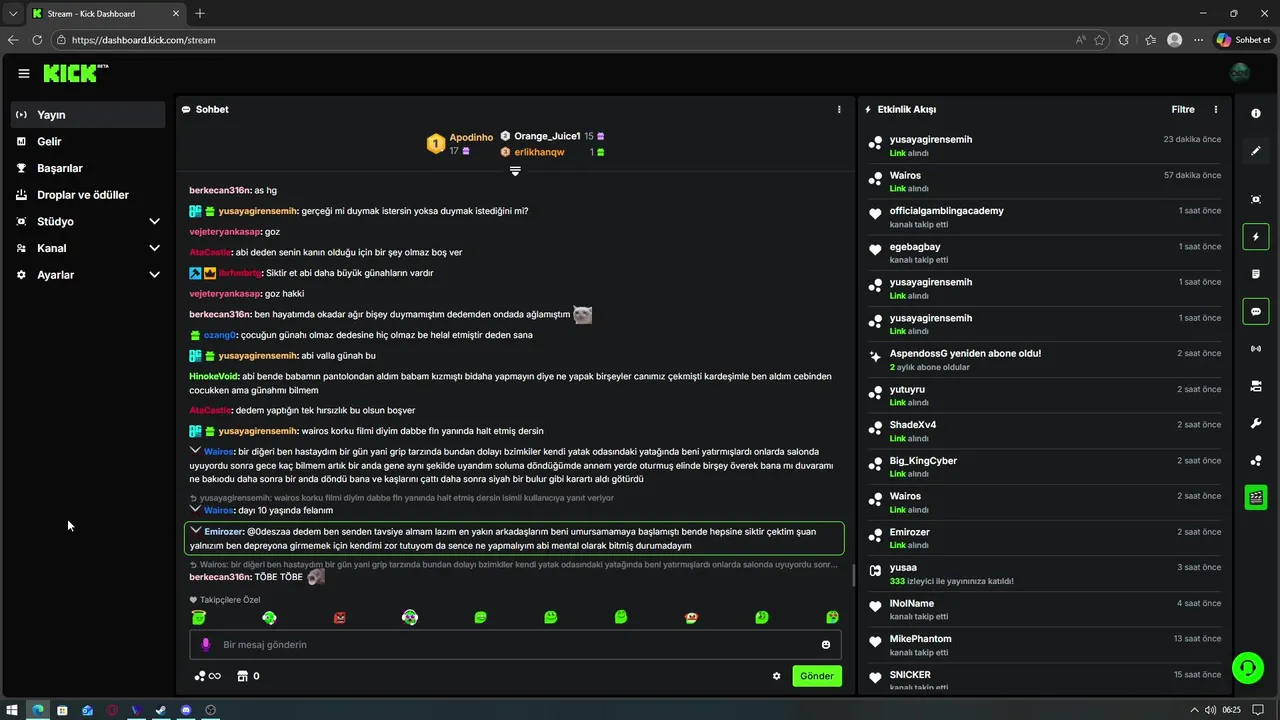Click the green clapperboard clip icon

tap(1256, 497)
